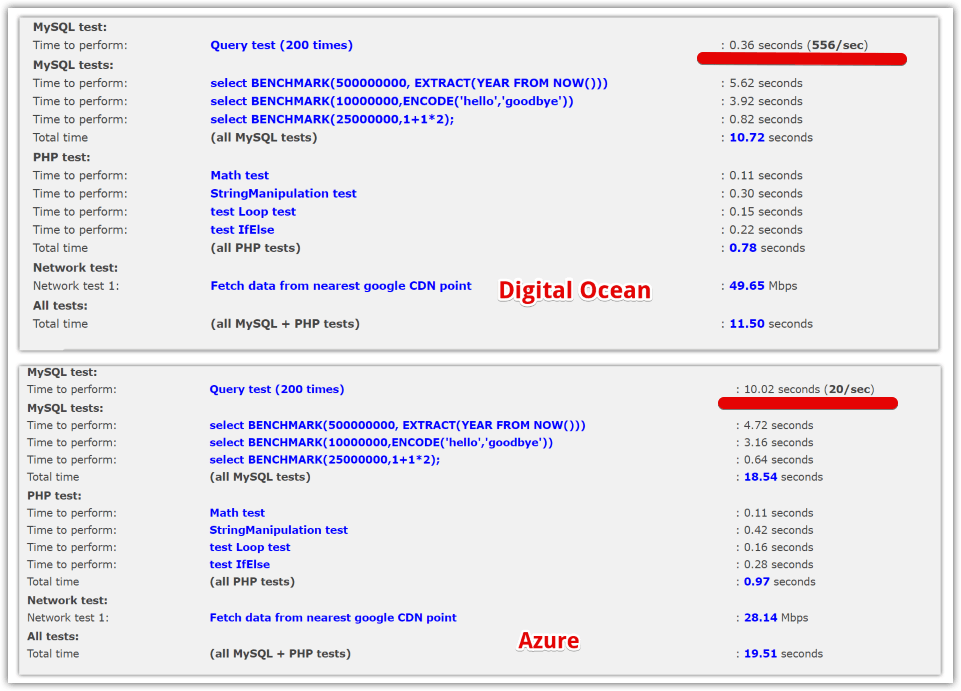
Task: Click the "0.22 seconds" IfElse result
Action: point(765,230)
